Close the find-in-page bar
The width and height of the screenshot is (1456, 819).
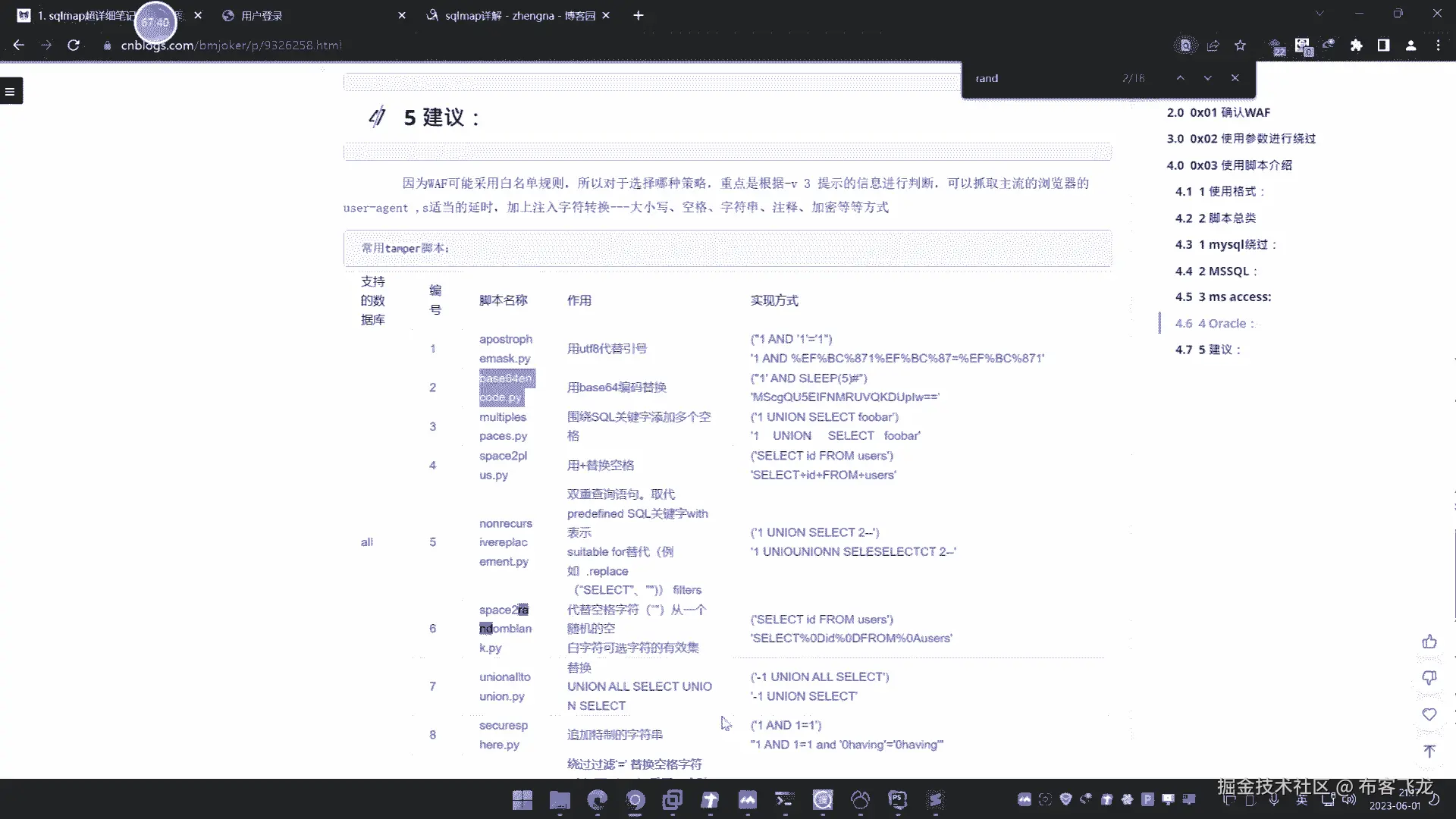pos(1235,78)
